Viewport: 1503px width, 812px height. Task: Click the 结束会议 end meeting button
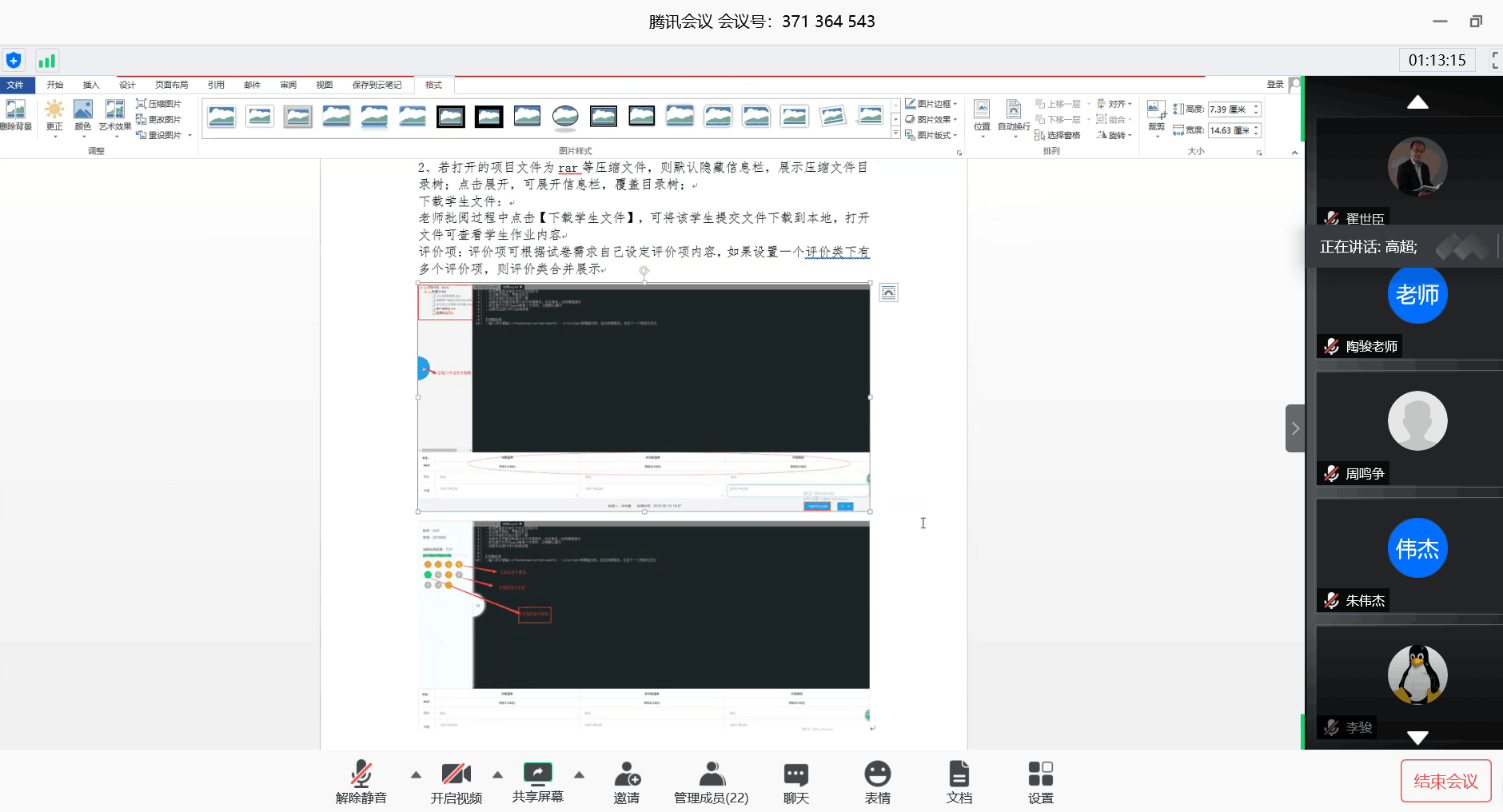point(1445,781)
